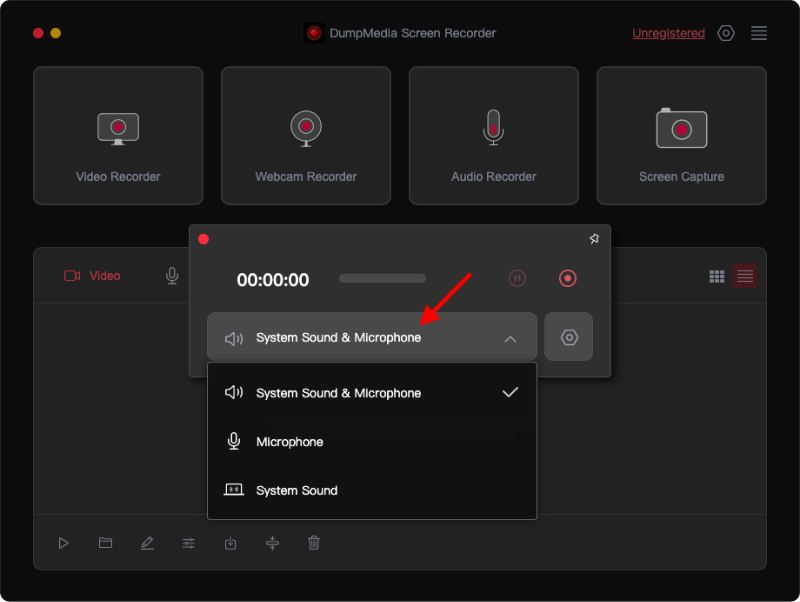Click speaker icon in the open list
800x602 pixels.
point(234,392)
